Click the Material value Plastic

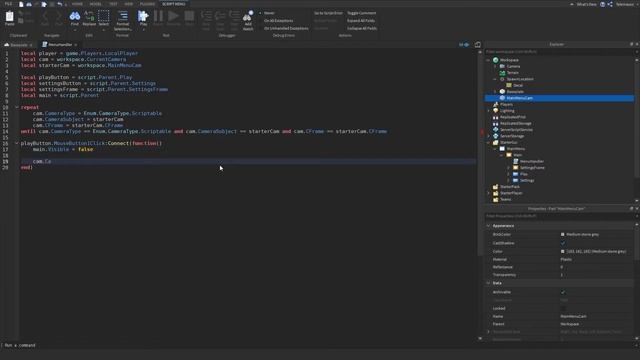tap(566, 260)
